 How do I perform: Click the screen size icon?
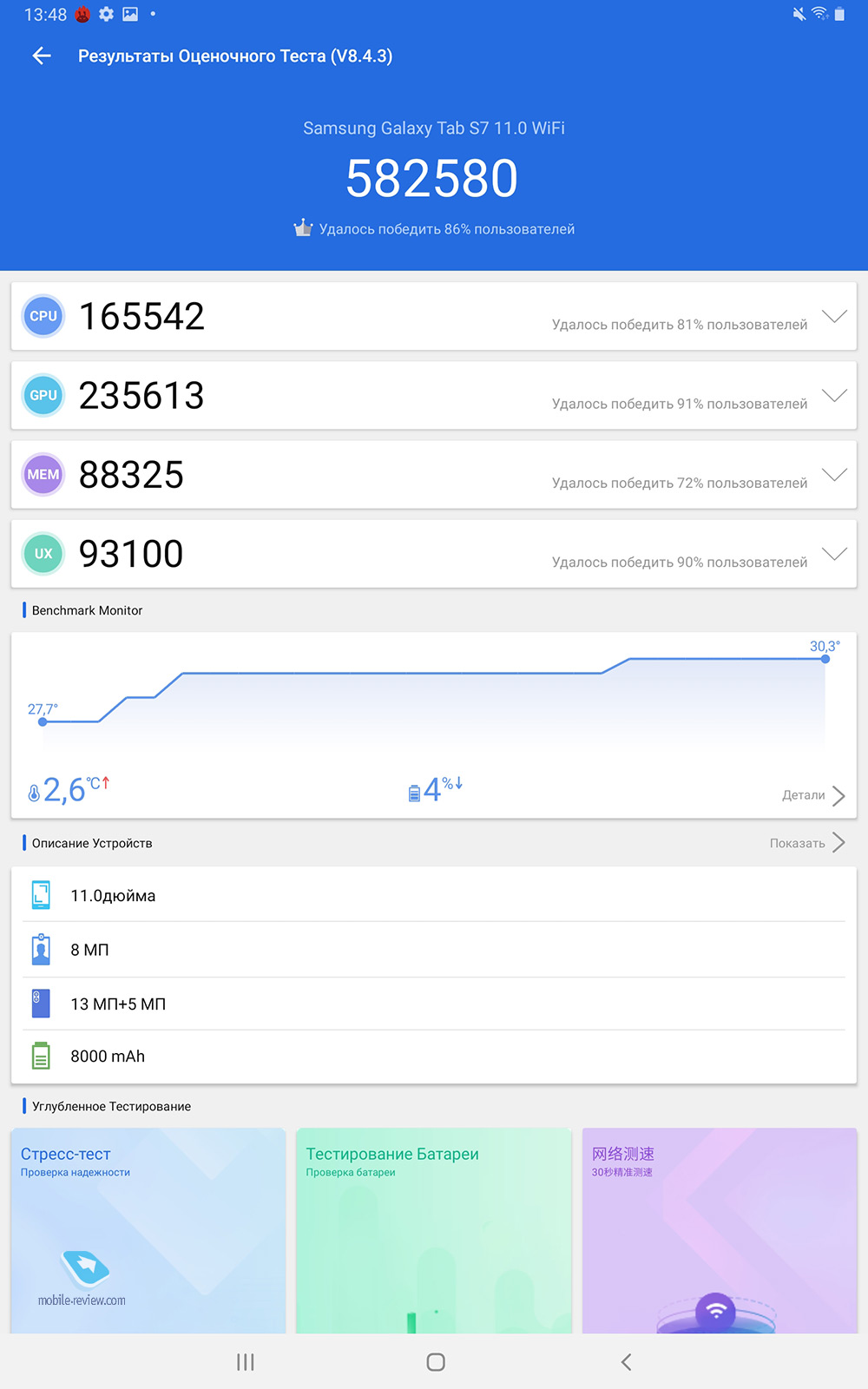41,895
